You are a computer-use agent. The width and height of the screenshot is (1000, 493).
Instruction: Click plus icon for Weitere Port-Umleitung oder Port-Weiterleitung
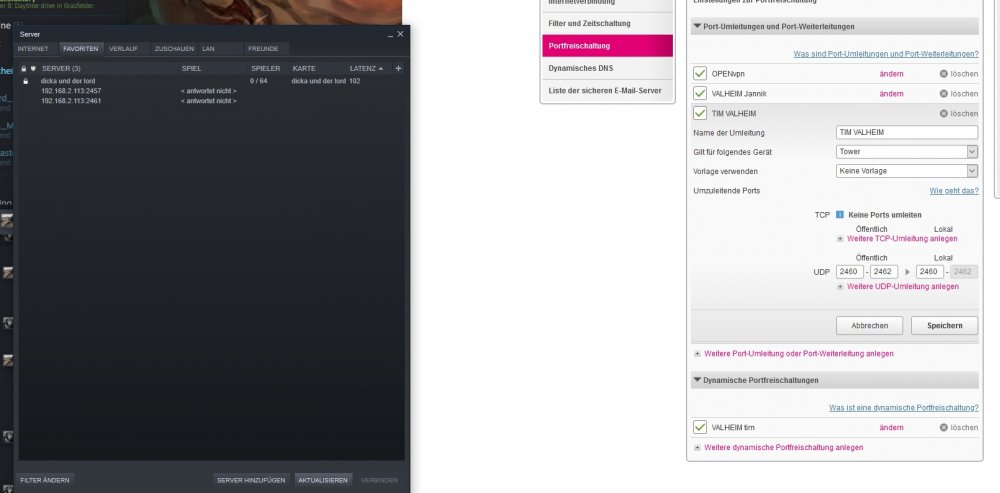698,354
